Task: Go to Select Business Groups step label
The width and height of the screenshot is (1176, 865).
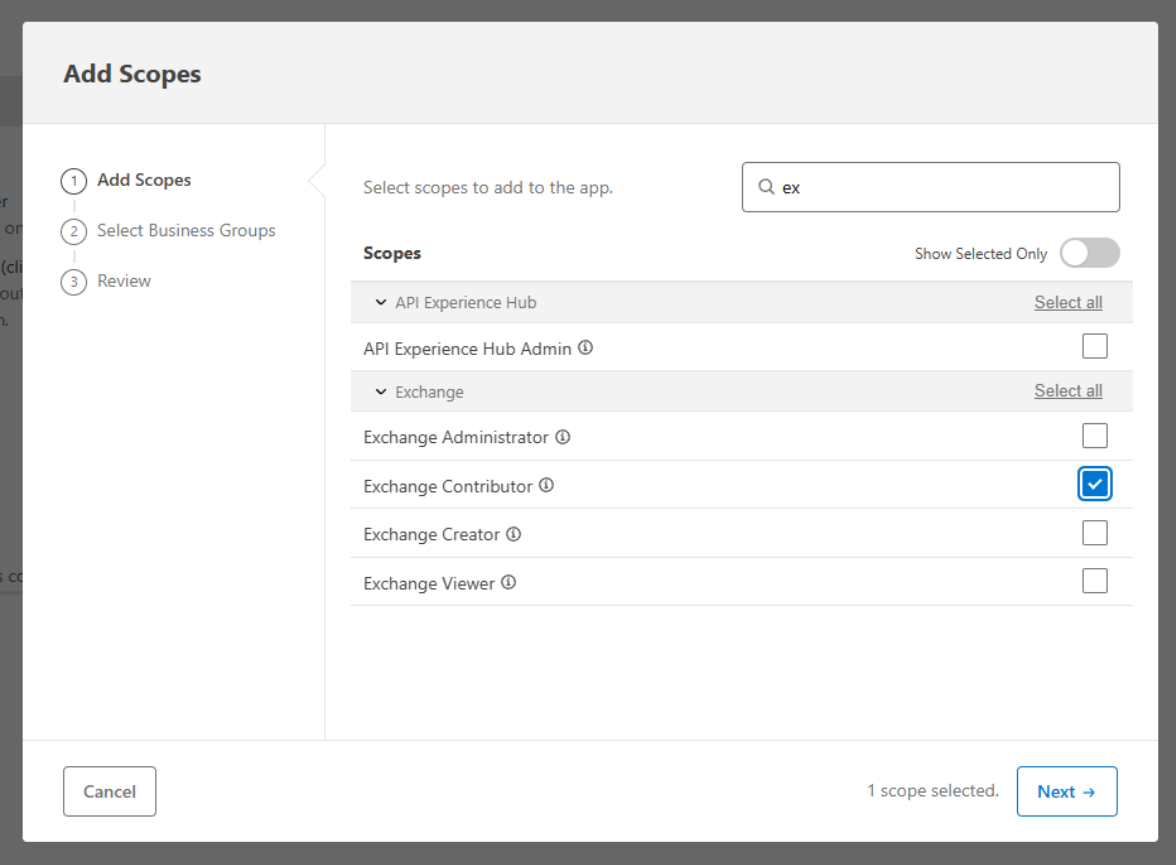Action: point(186,230)
